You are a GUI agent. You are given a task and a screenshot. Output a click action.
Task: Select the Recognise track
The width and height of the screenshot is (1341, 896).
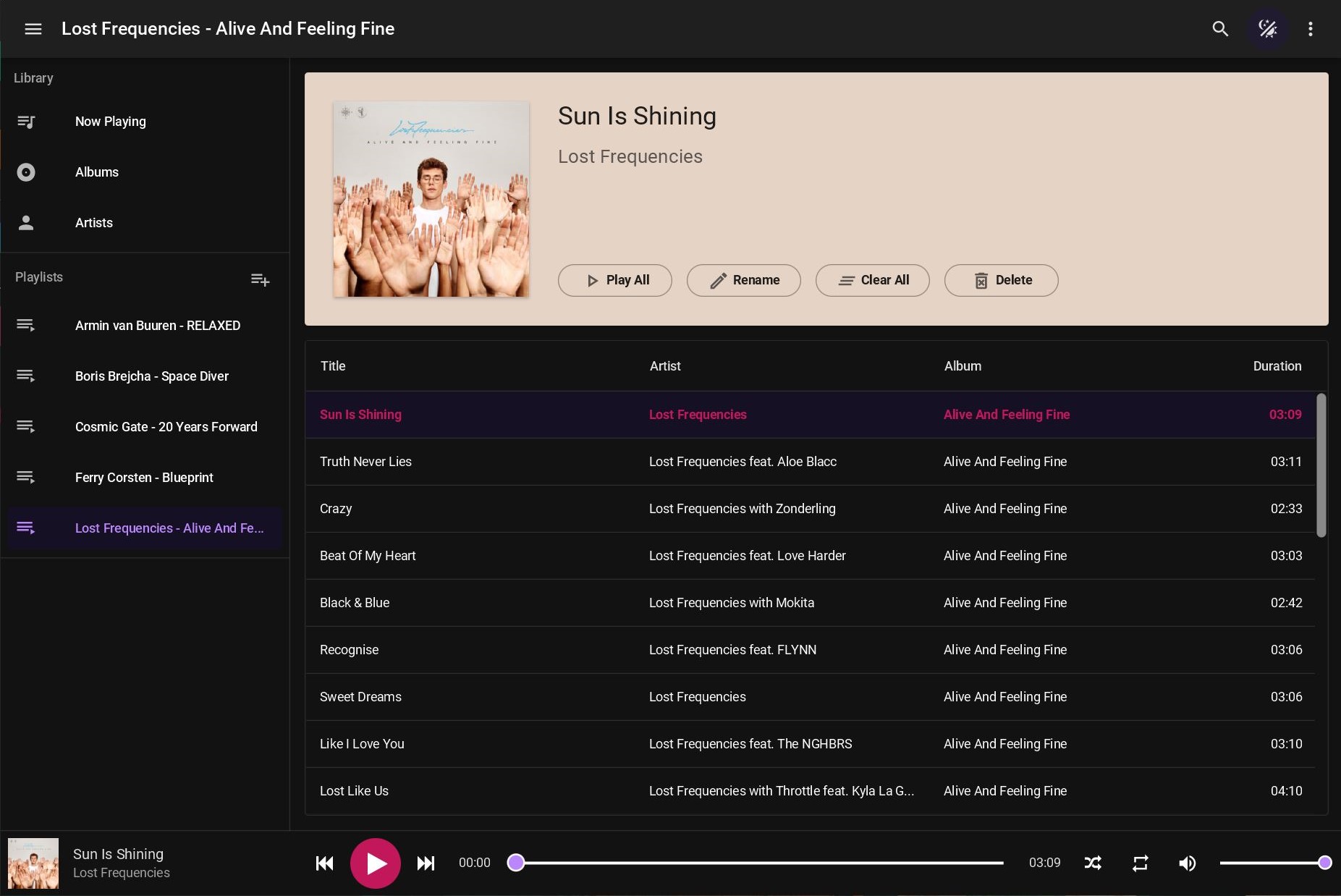pyautogui.click(x=810, y=650)
